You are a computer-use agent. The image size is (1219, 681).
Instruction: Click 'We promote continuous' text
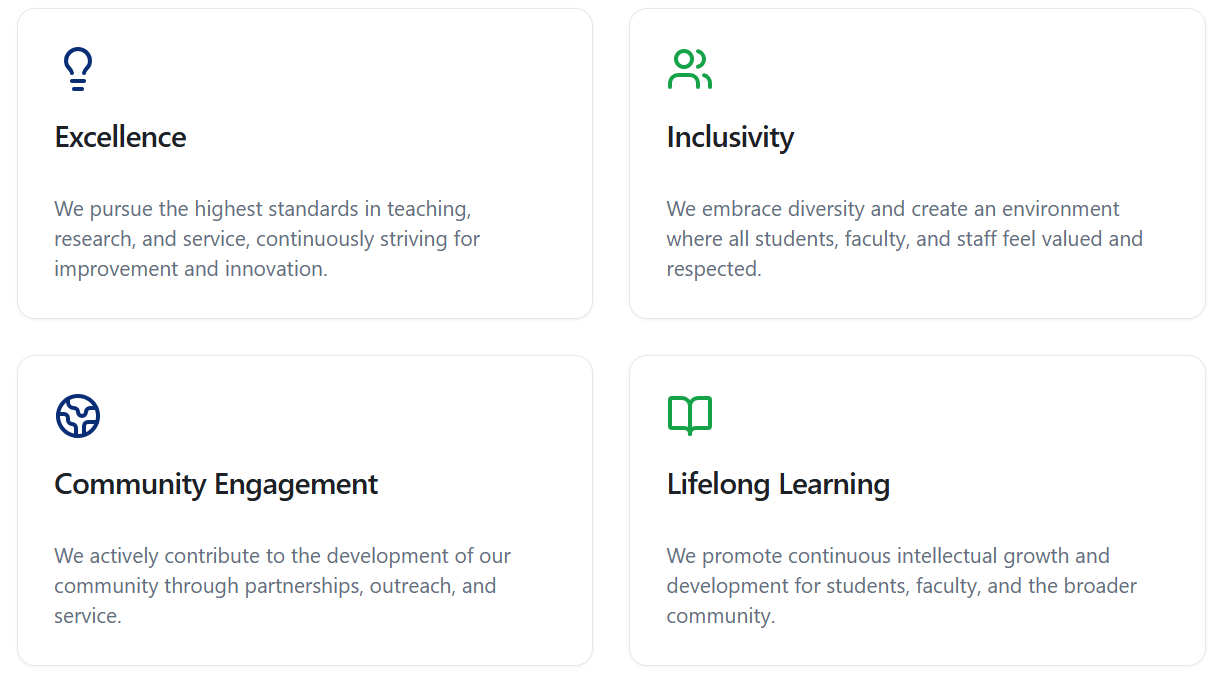click(778, 556)
